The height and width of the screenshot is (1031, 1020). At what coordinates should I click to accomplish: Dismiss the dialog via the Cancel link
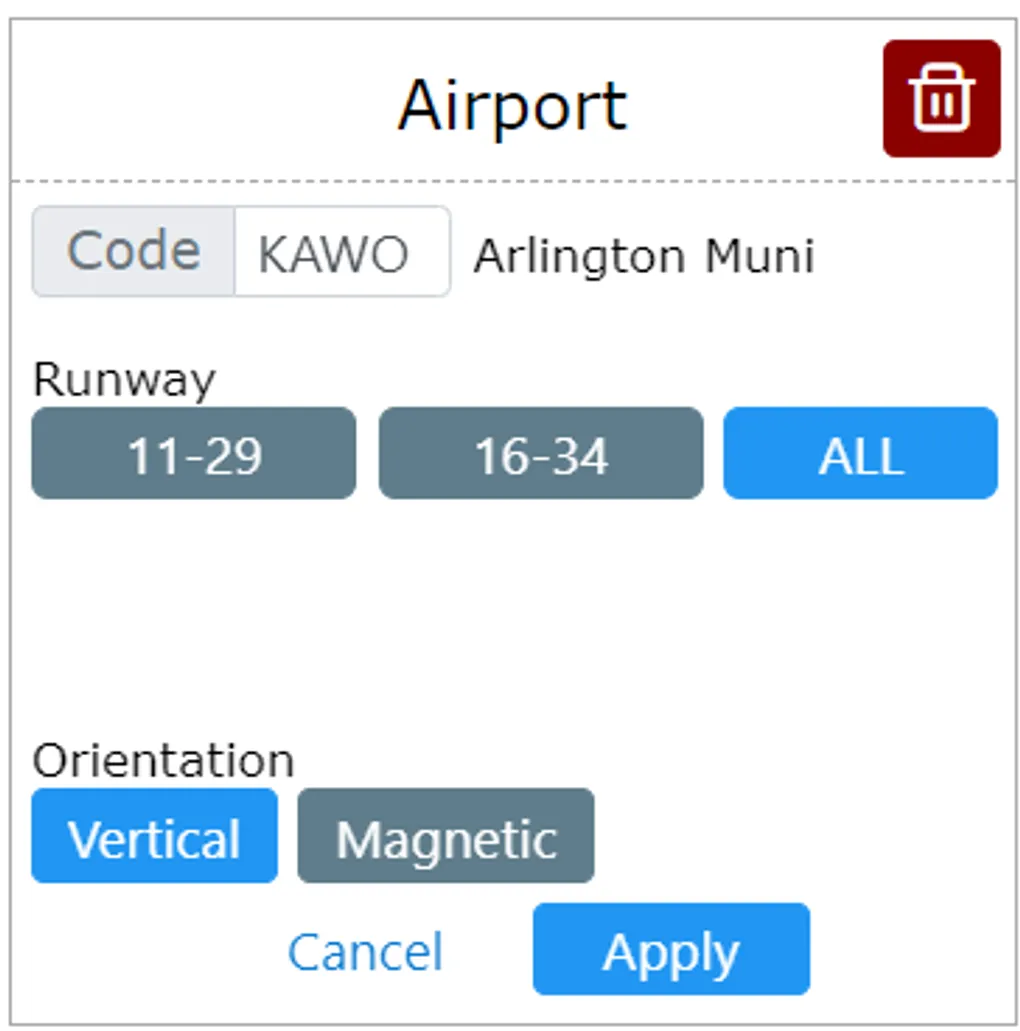click(x=365, y=951)
